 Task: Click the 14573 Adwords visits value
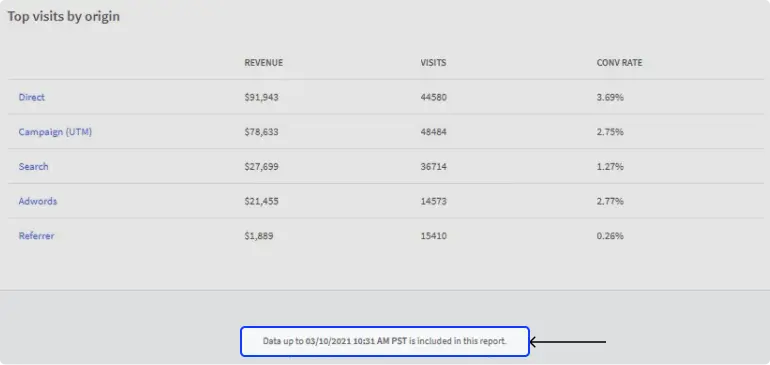click(x=434, y=201)
